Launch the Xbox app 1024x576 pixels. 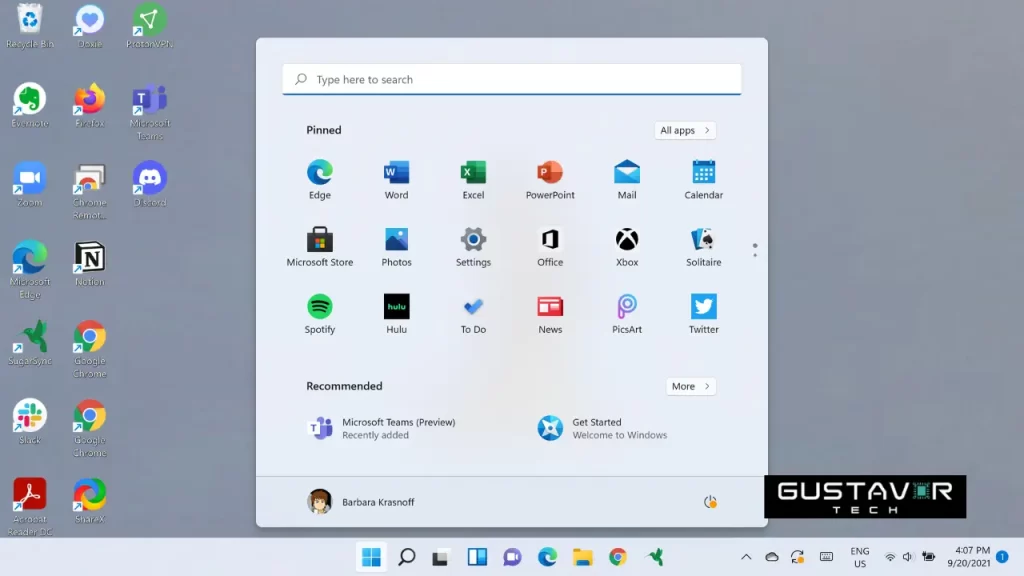pos(626,247)
